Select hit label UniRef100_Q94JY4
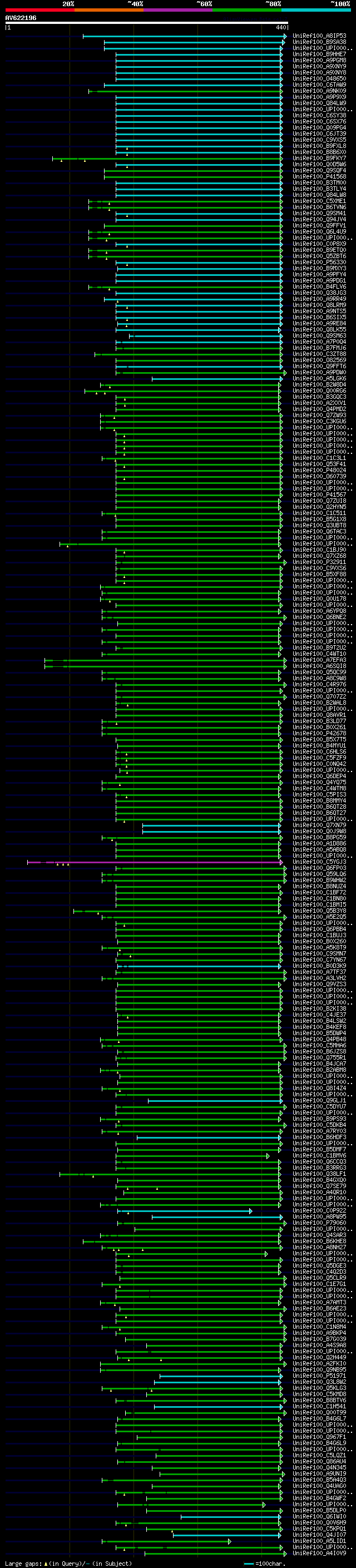Image resolution: width=356 pixels, height=1568 pixels. (x=319, y=220)
